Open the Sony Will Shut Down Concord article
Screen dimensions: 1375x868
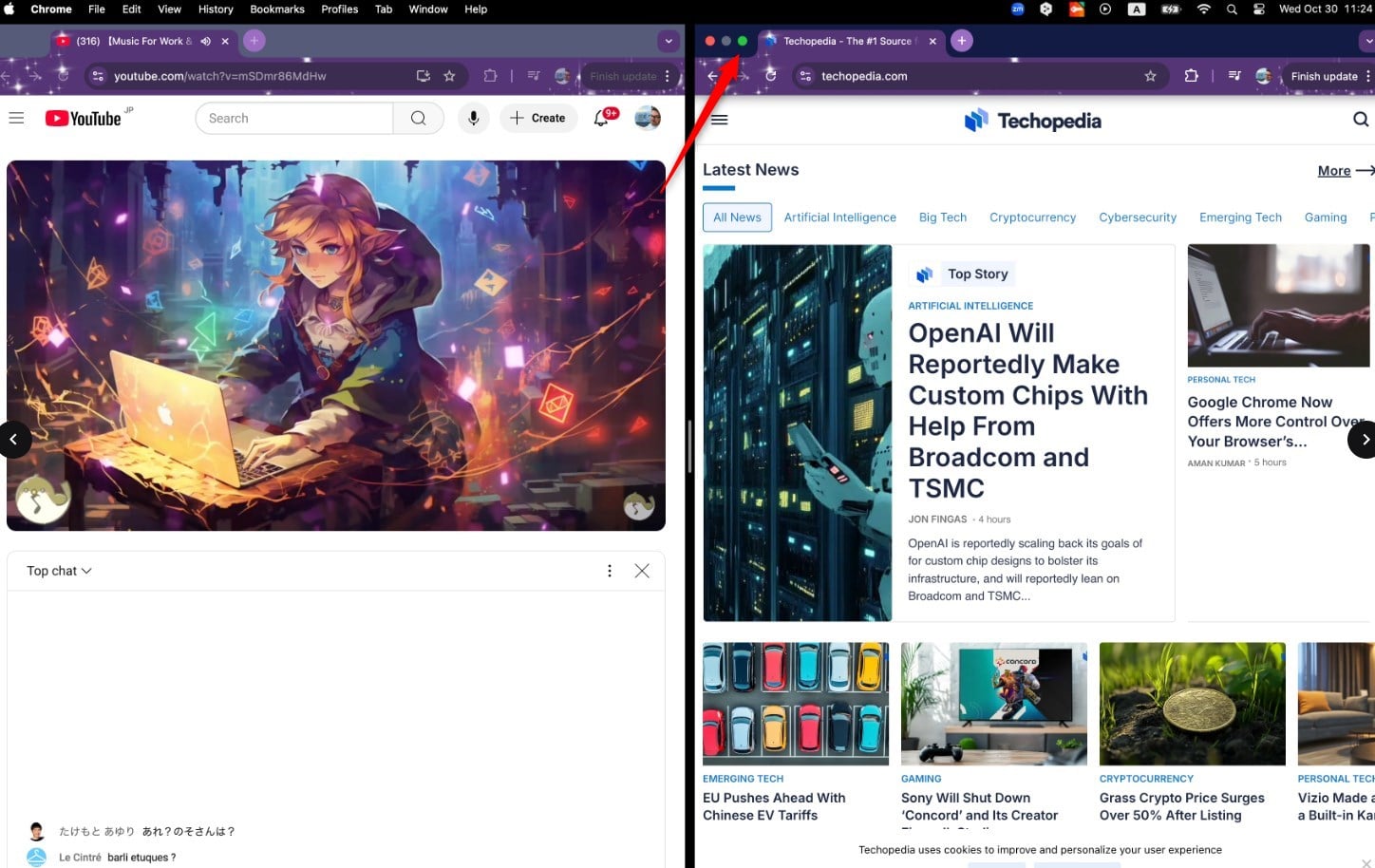(x=979, y=806)
